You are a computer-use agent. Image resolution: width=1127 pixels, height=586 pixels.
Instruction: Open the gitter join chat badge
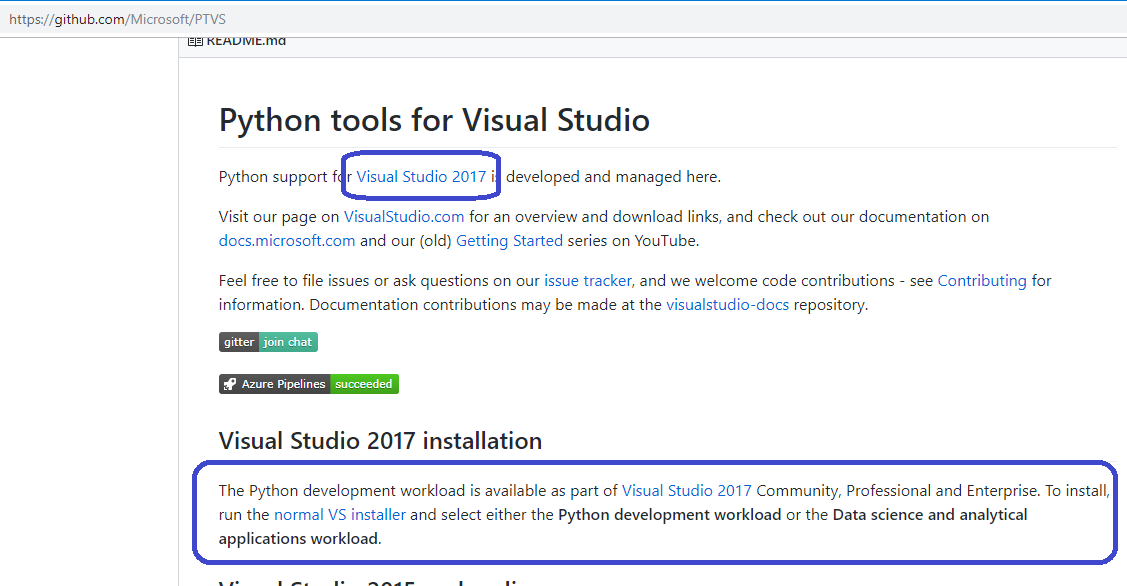coord(268,341)
